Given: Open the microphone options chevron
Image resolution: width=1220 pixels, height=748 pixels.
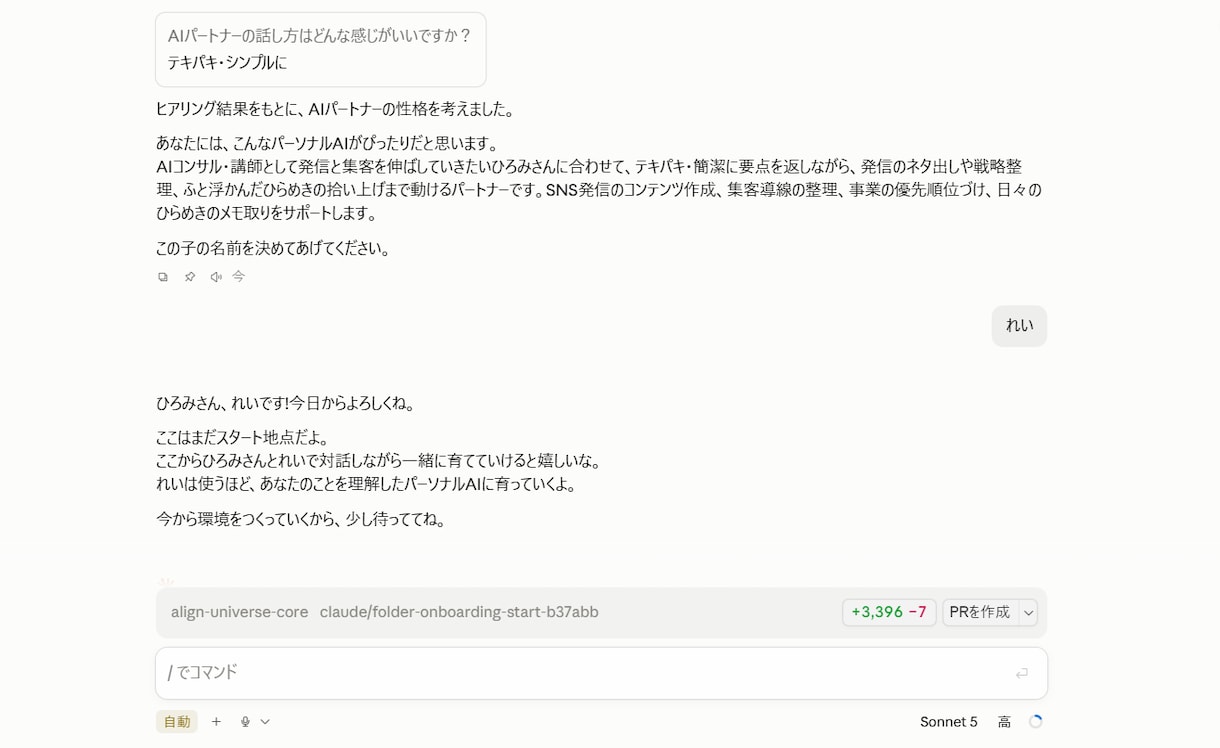Looking at the screenshot, I should click(x=265, y=722).
